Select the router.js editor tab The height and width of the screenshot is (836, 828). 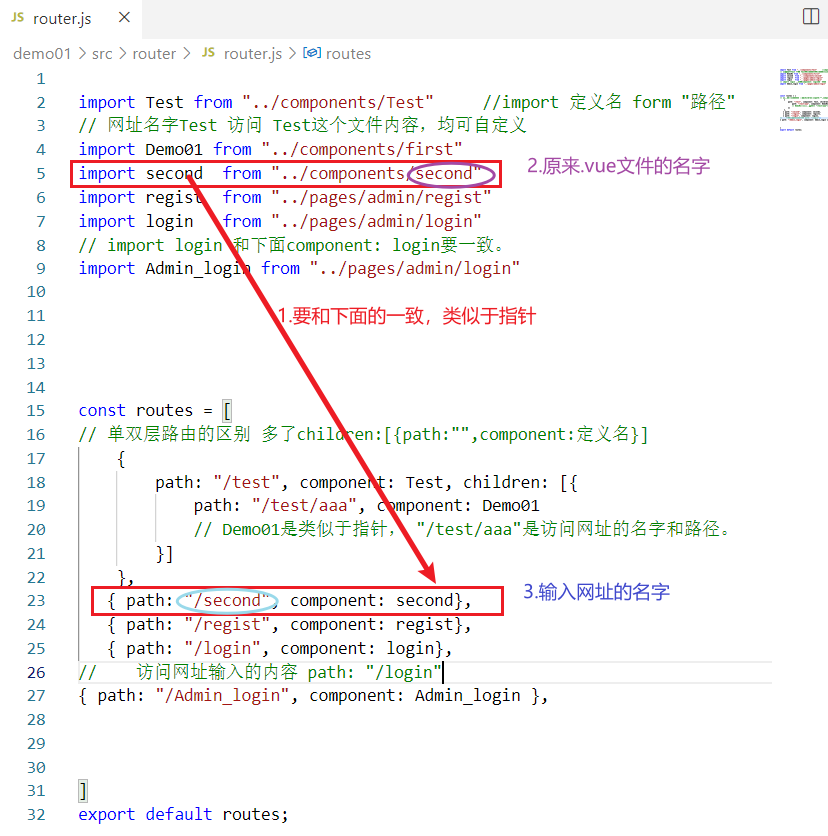click(x=60, y=17)
